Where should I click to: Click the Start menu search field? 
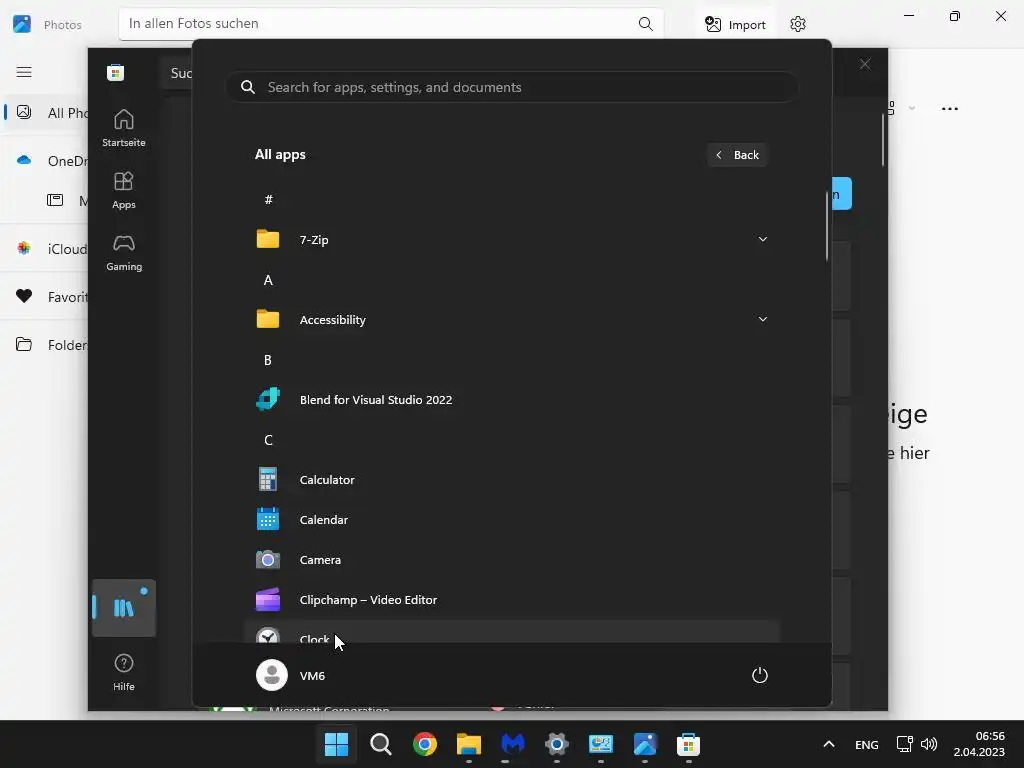pos(511,87)
